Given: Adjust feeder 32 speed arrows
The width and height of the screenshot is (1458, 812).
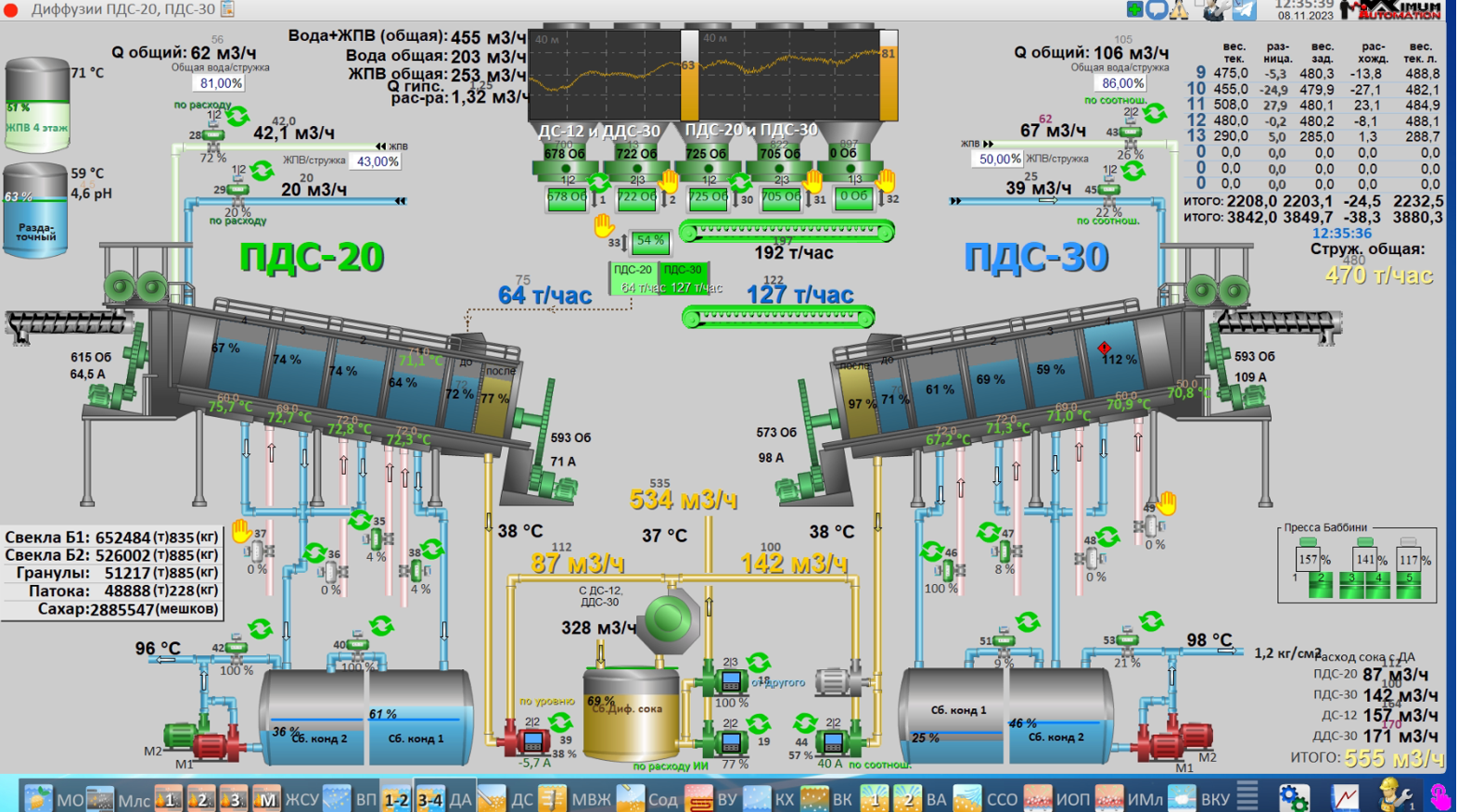Looking at the screenshot, I should pos(880,199).
